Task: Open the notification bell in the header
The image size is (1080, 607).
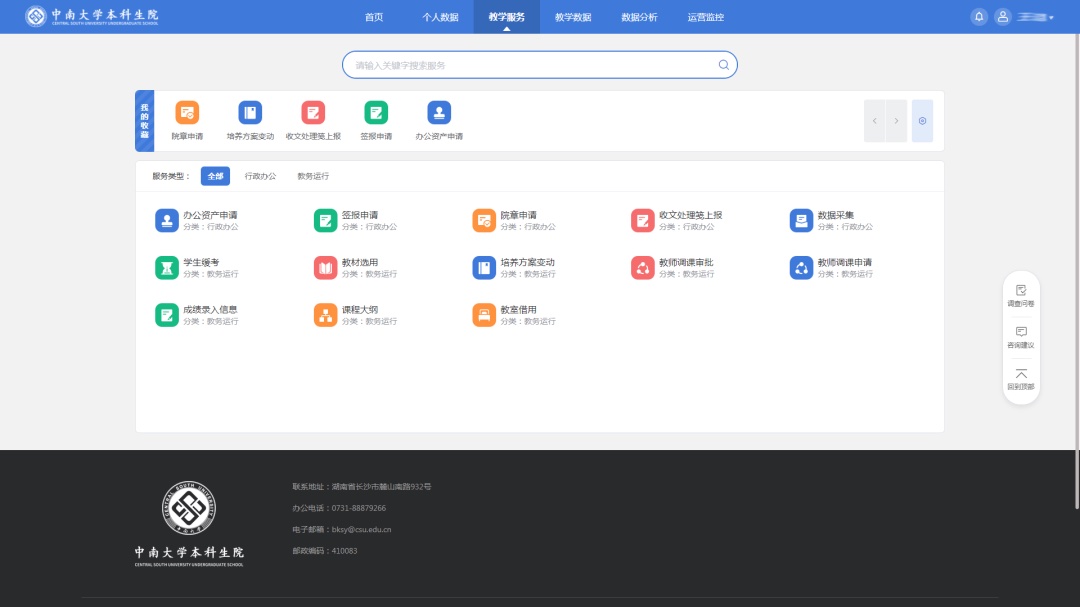Action: coord(979,17)
